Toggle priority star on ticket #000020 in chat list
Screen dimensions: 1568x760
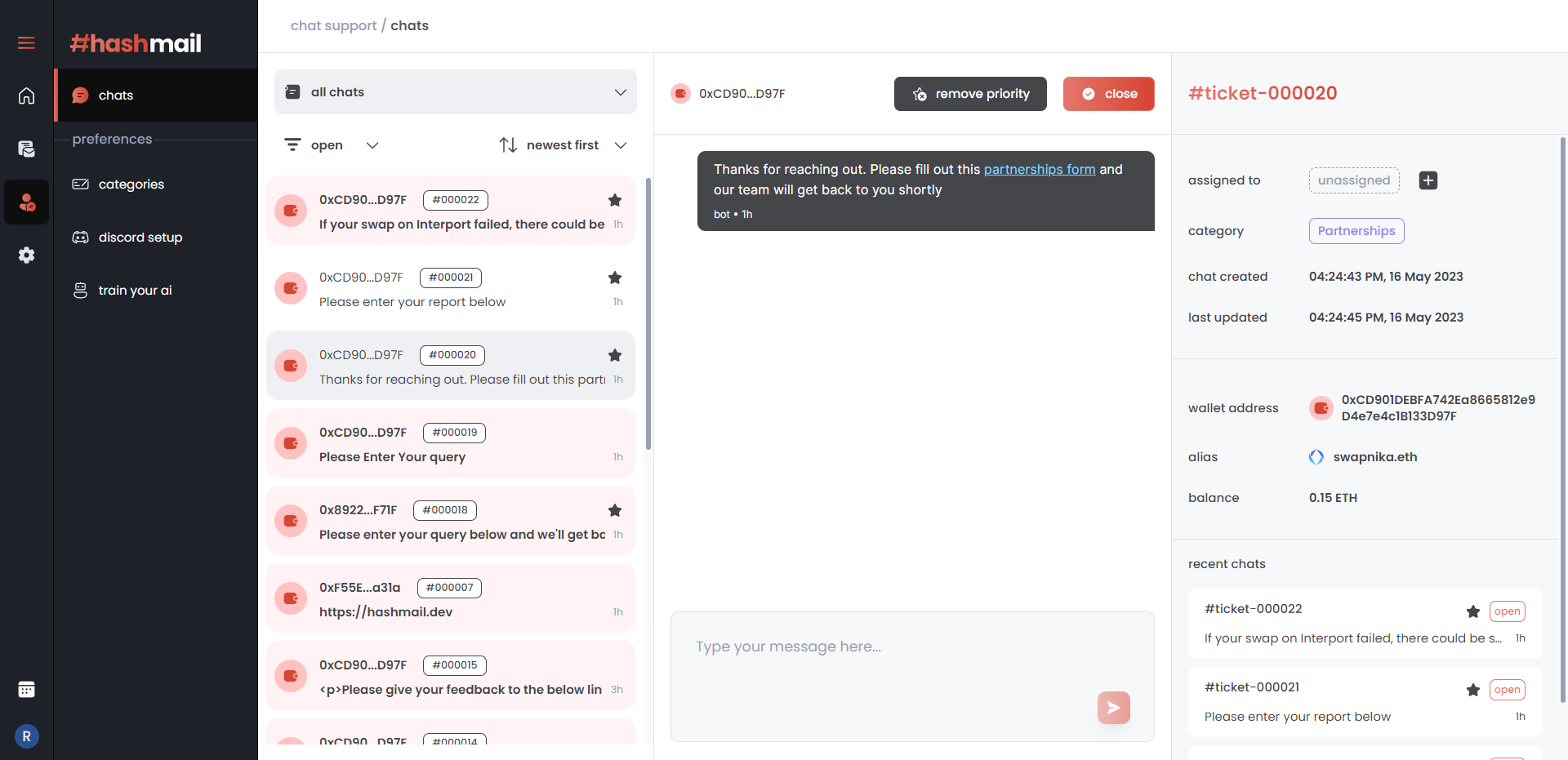click(x=615, y=355)
